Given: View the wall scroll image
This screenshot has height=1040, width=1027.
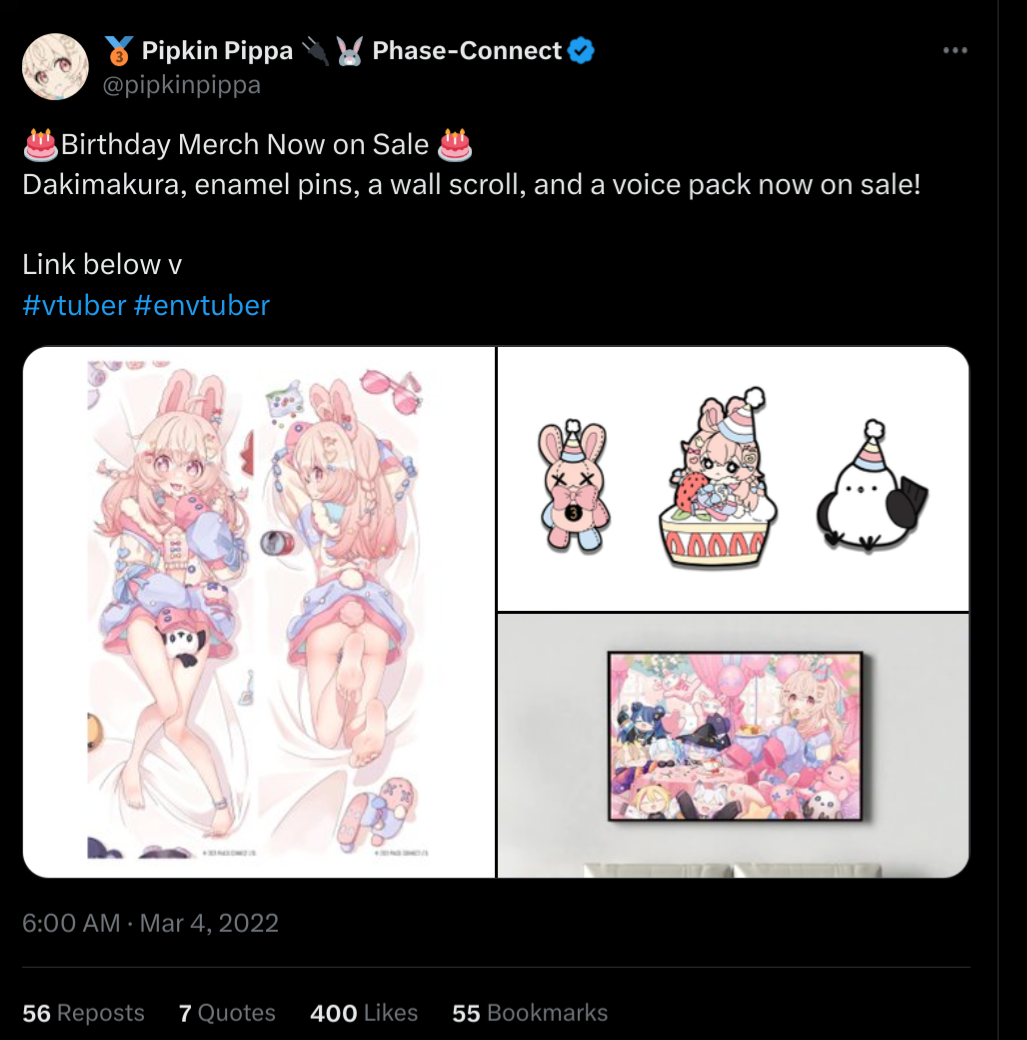Looking at the screenshot, I should (733, 746).
